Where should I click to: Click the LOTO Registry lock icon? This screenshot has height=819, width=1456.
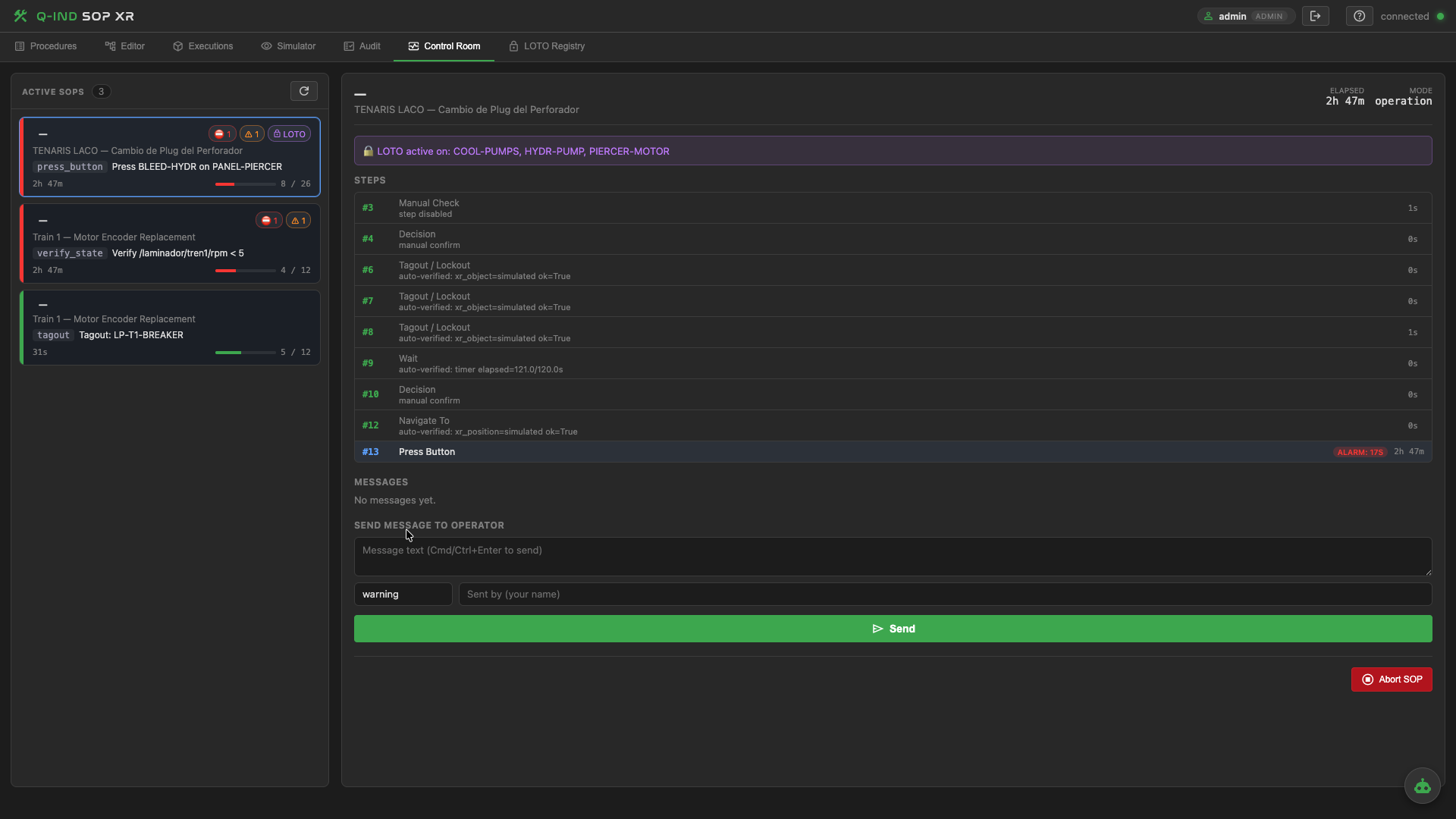[513, 46]
